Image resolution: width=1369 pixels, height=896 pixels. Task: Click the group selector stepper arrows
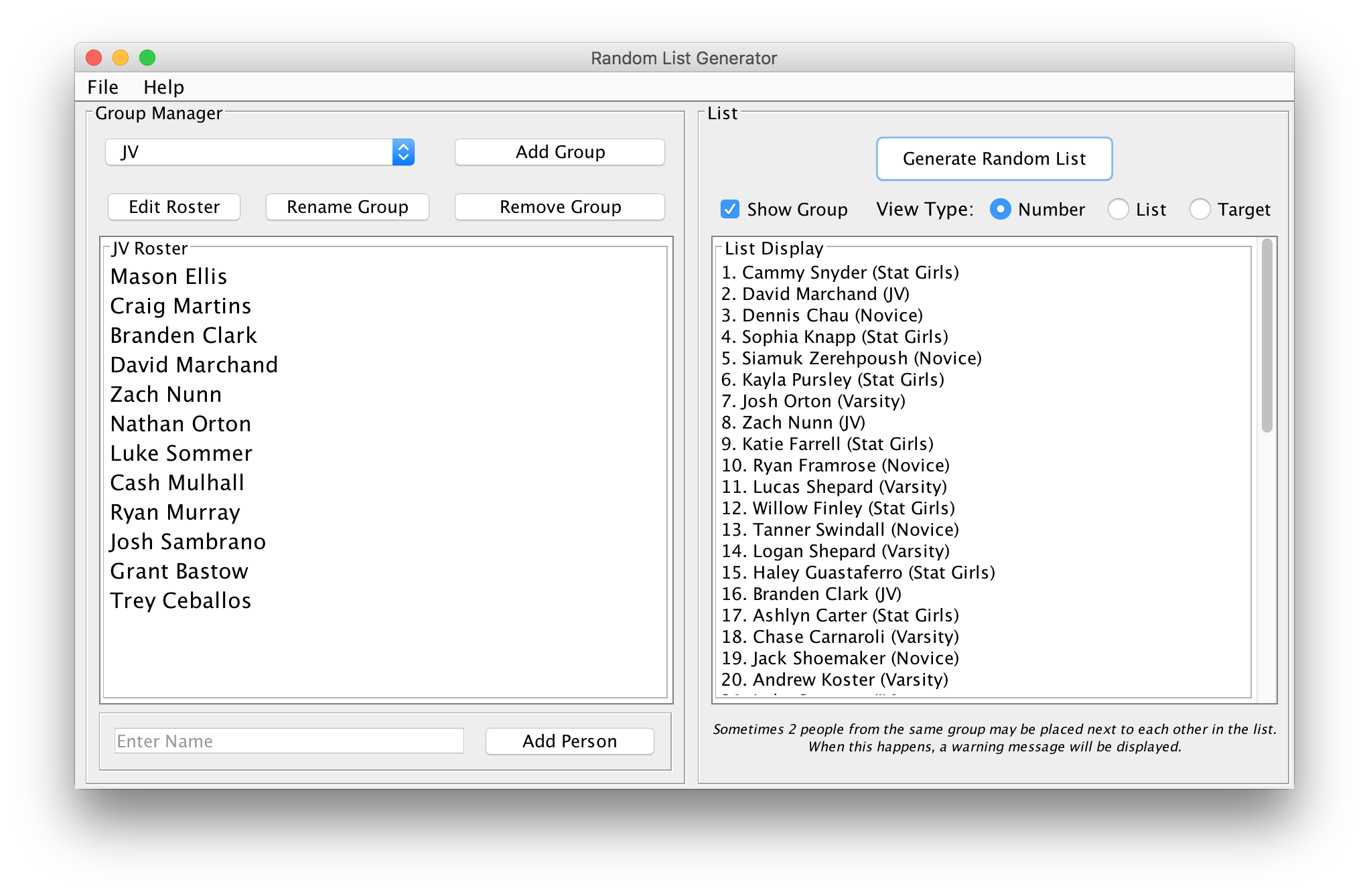point(403,152)
